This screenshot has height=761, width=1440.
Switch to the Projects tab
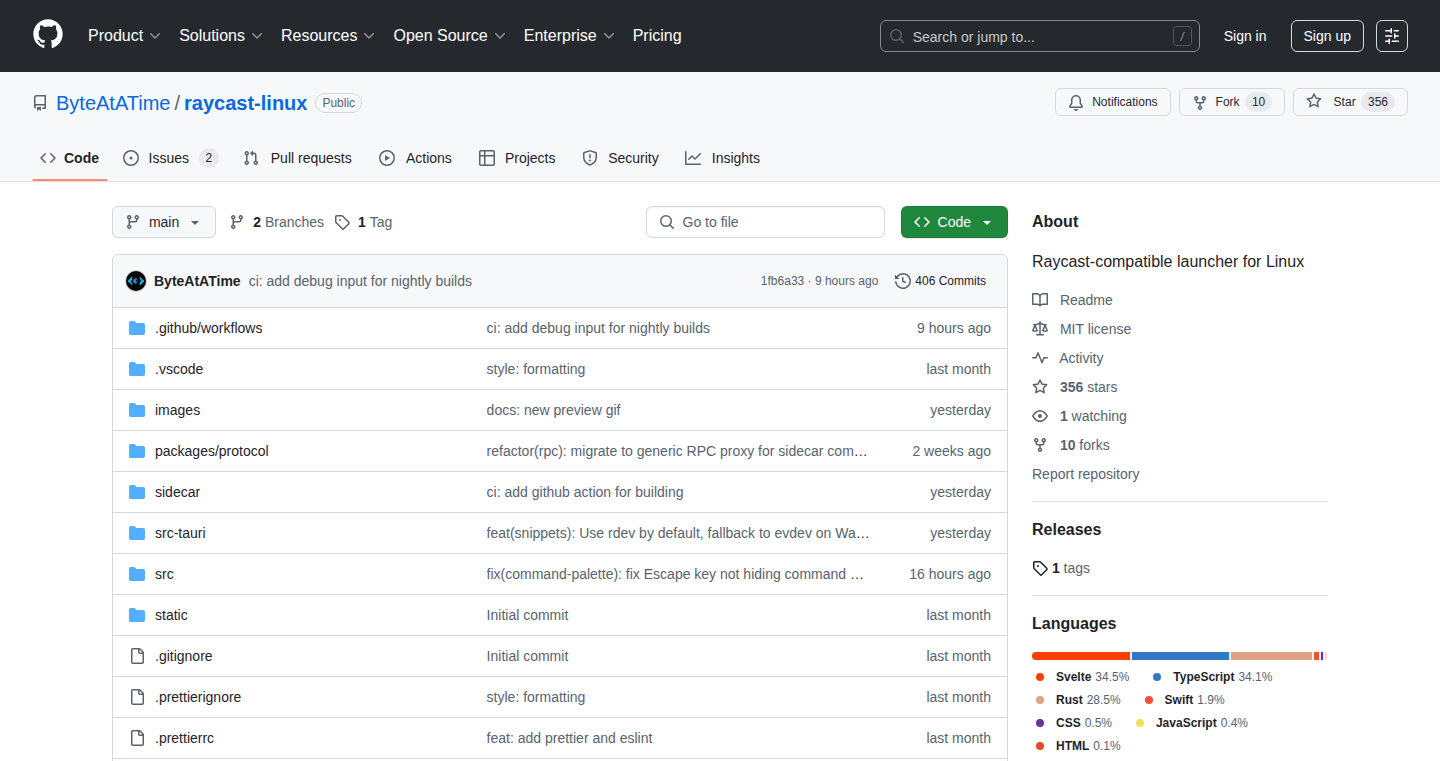(x=517, y=158)
